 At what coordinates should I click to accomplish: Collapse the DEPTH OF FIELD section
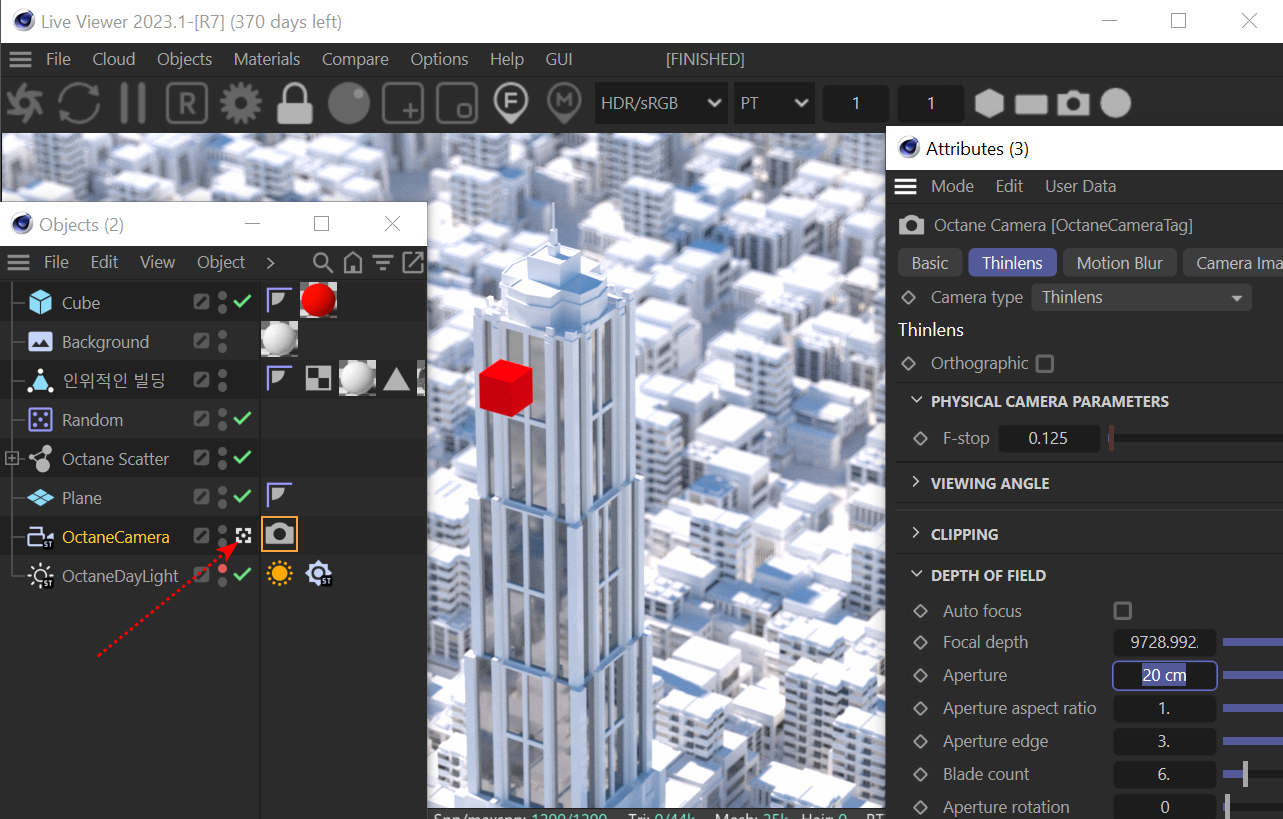[x=916, y=575]
